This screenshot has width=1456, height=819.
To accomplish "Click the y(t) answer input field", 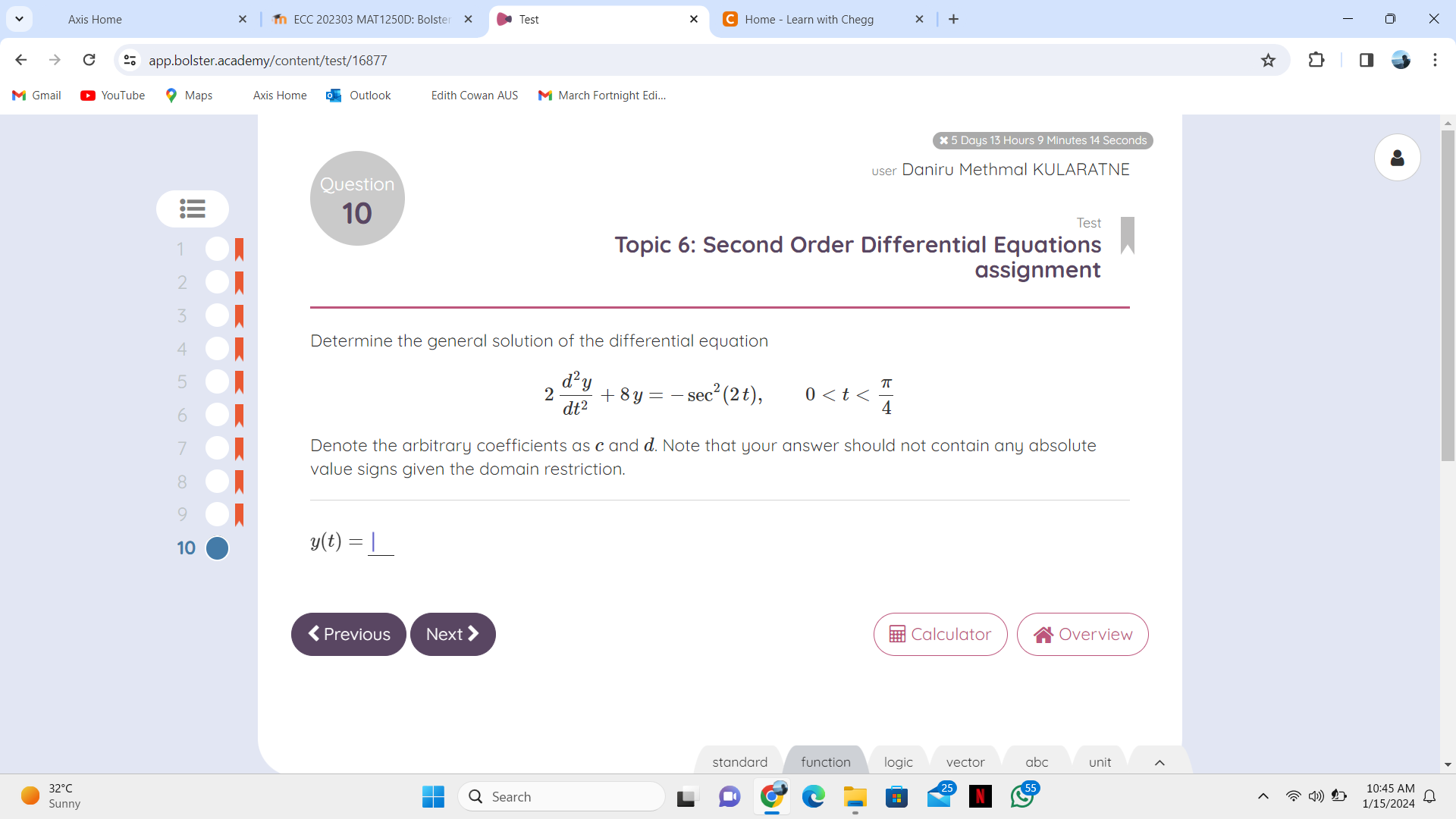I will [x=381, y=542].
